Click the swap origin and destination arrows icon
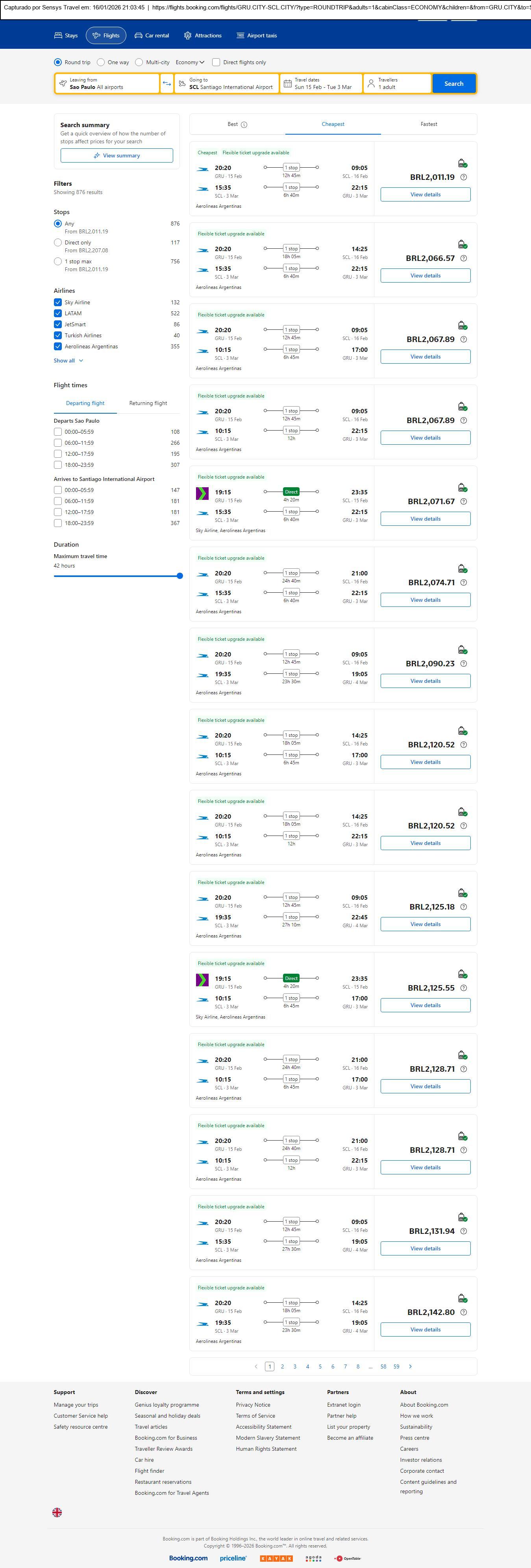Image resolution: width=531 pixels, height=1568 pixels. point(166,83)
